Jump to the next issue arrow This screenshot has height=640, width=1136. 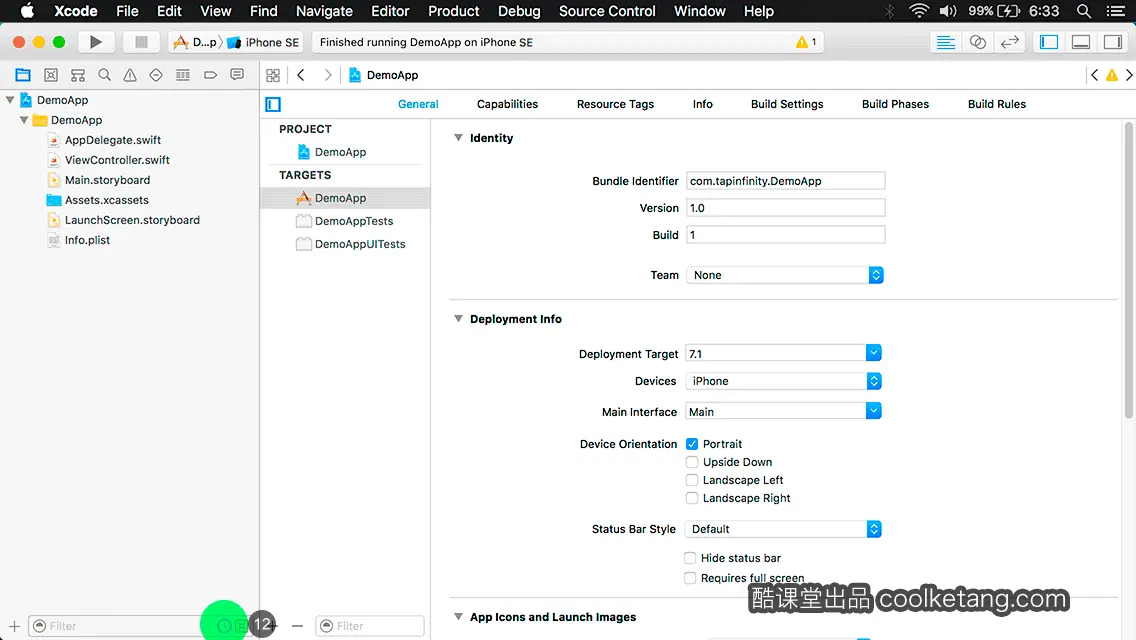(x=1129, y=75)
